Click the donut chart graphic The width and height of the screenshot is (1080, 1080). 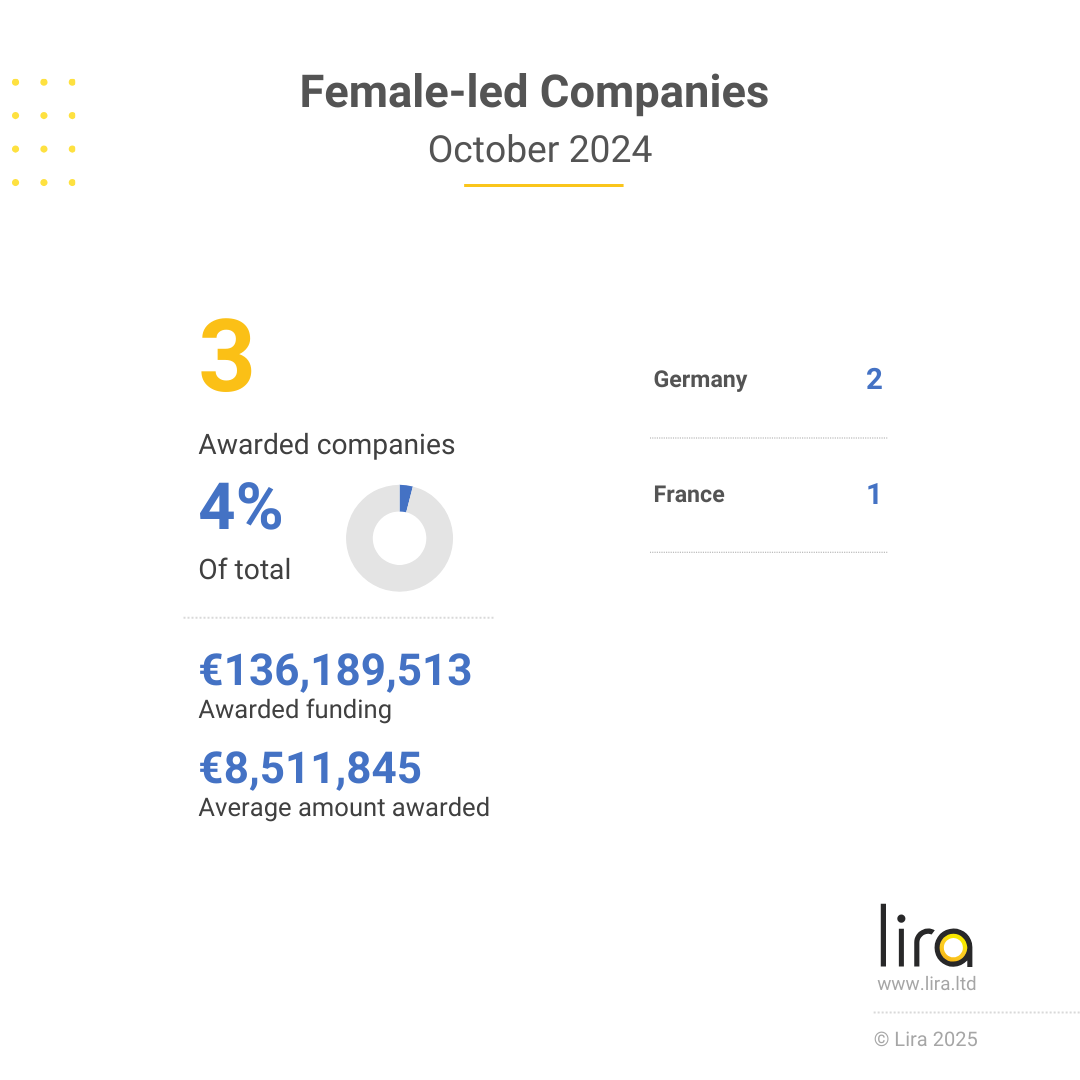pyautogui.click(x=399, y=538)
